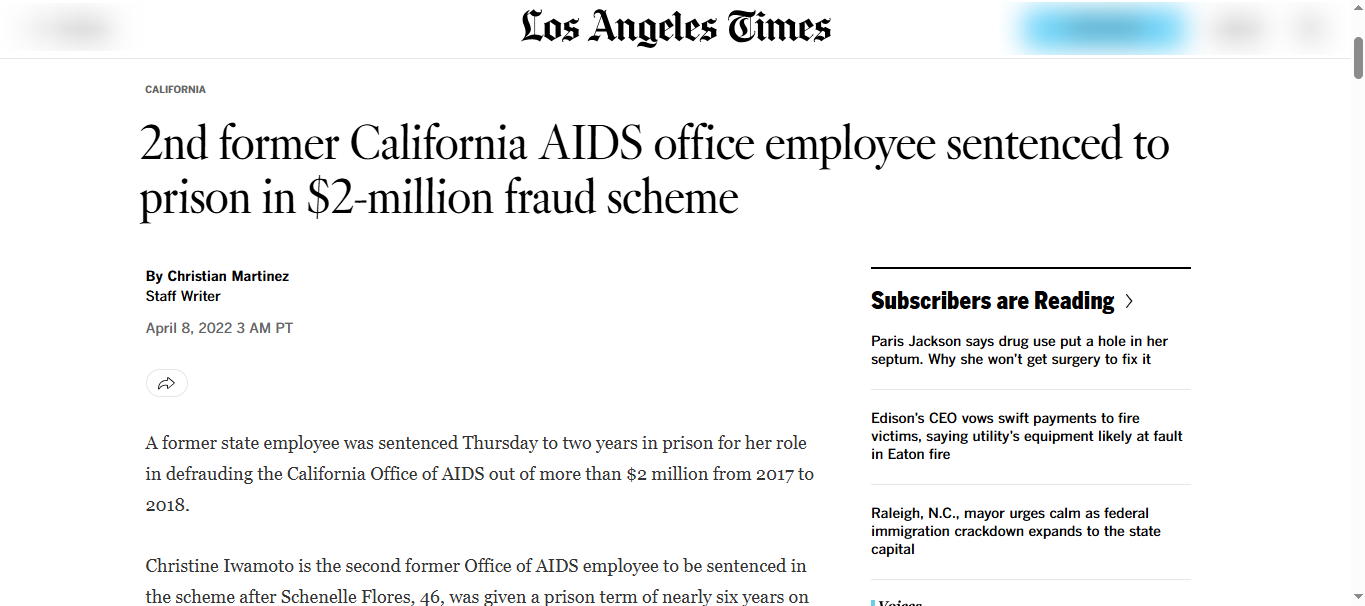
Task: Click the blue Subscribe button
Action: click(x=1101, y=28)
